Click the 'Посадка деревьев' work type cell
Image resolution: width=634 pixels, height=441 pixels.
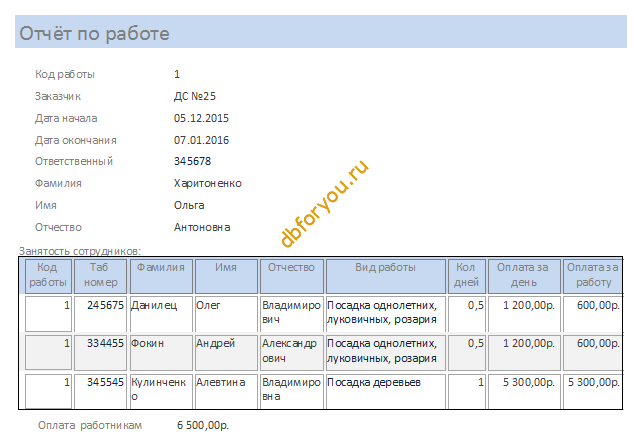point(385,391)
